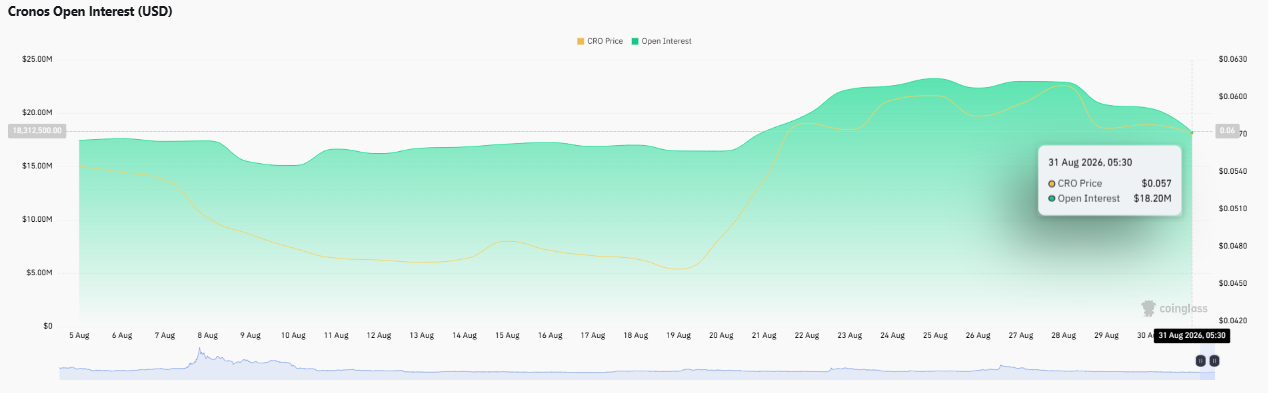The width and height of the screenshot is (1268, 393).
Task: Click the yellow CRO Price legend swatch
Action: (580, 41)
